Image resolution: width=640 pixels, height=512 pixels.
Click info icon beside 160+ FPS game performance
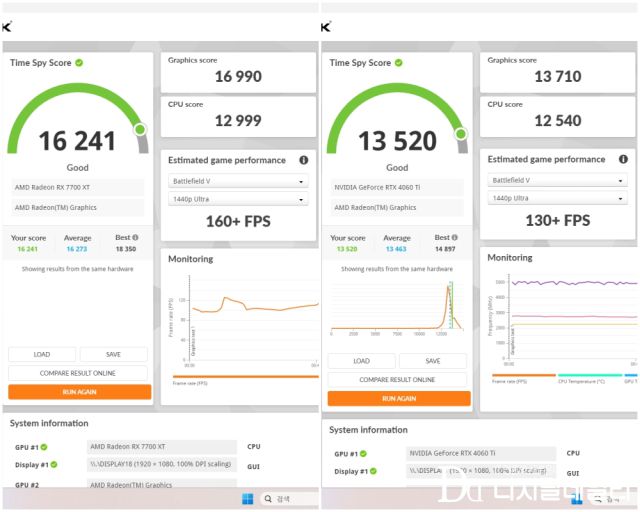pyautogui.click(x=303, y=160)
